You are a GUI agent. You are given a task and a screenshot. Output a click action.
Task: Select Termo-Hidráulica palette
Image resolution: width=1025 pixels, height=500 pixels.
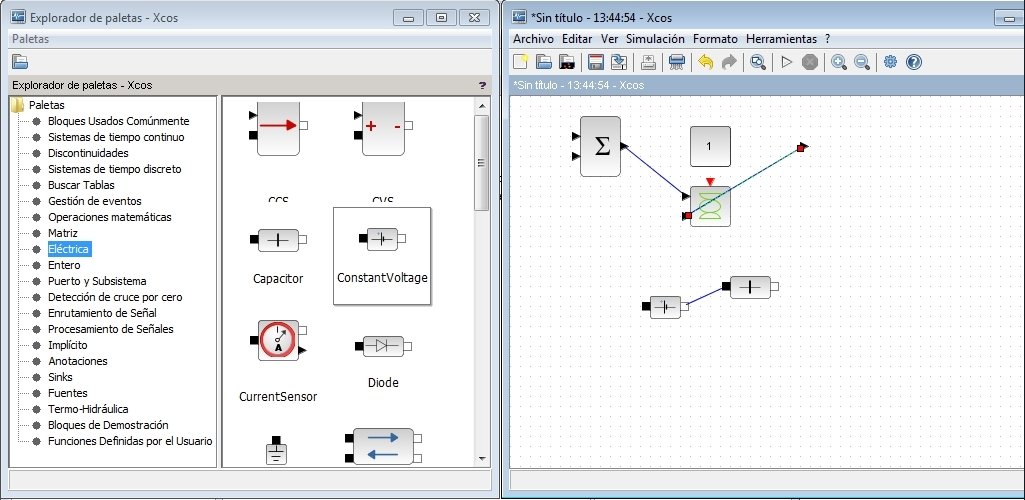88,409
